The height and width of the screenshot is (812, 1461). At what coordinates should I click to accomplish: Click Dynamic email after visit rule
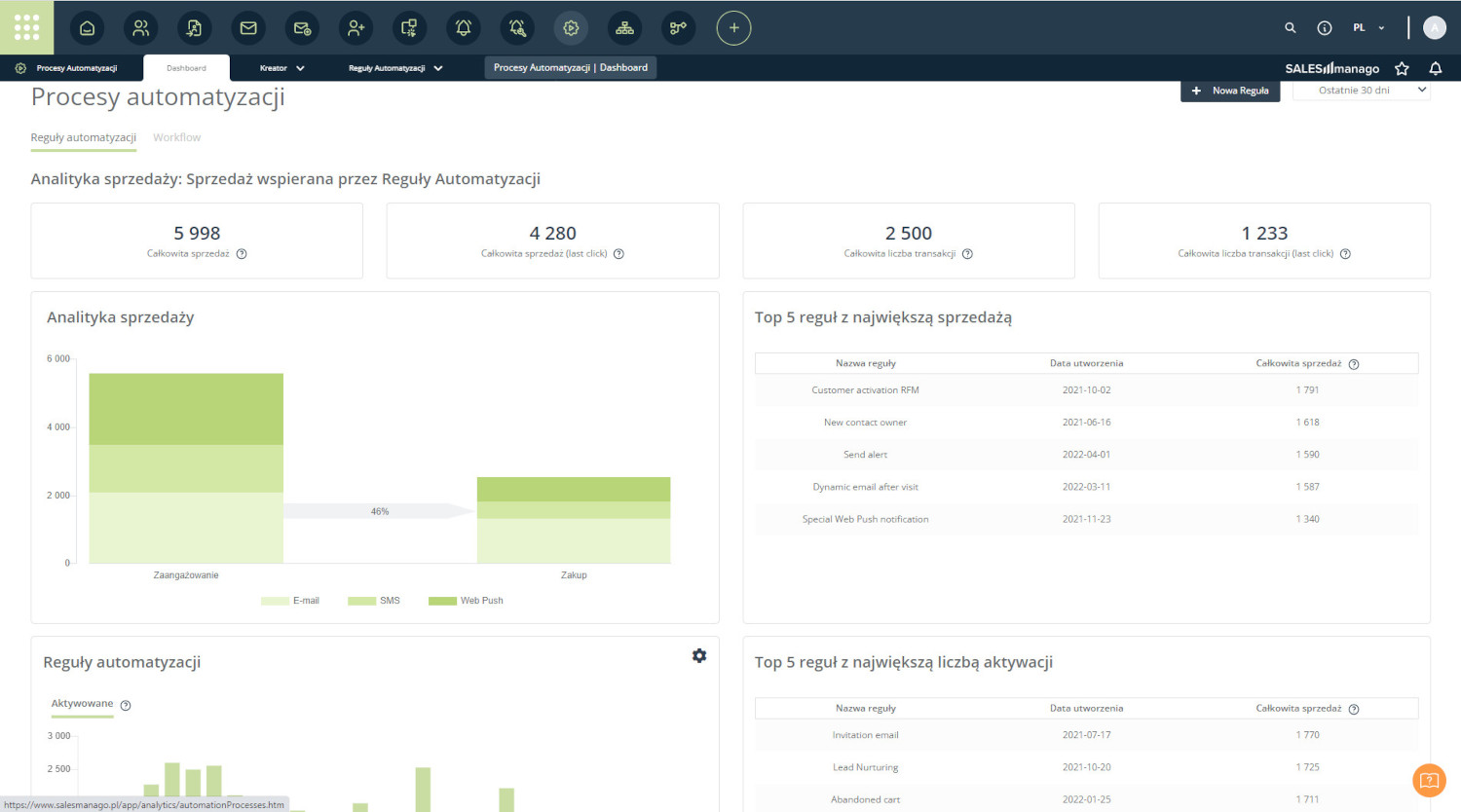866,487
